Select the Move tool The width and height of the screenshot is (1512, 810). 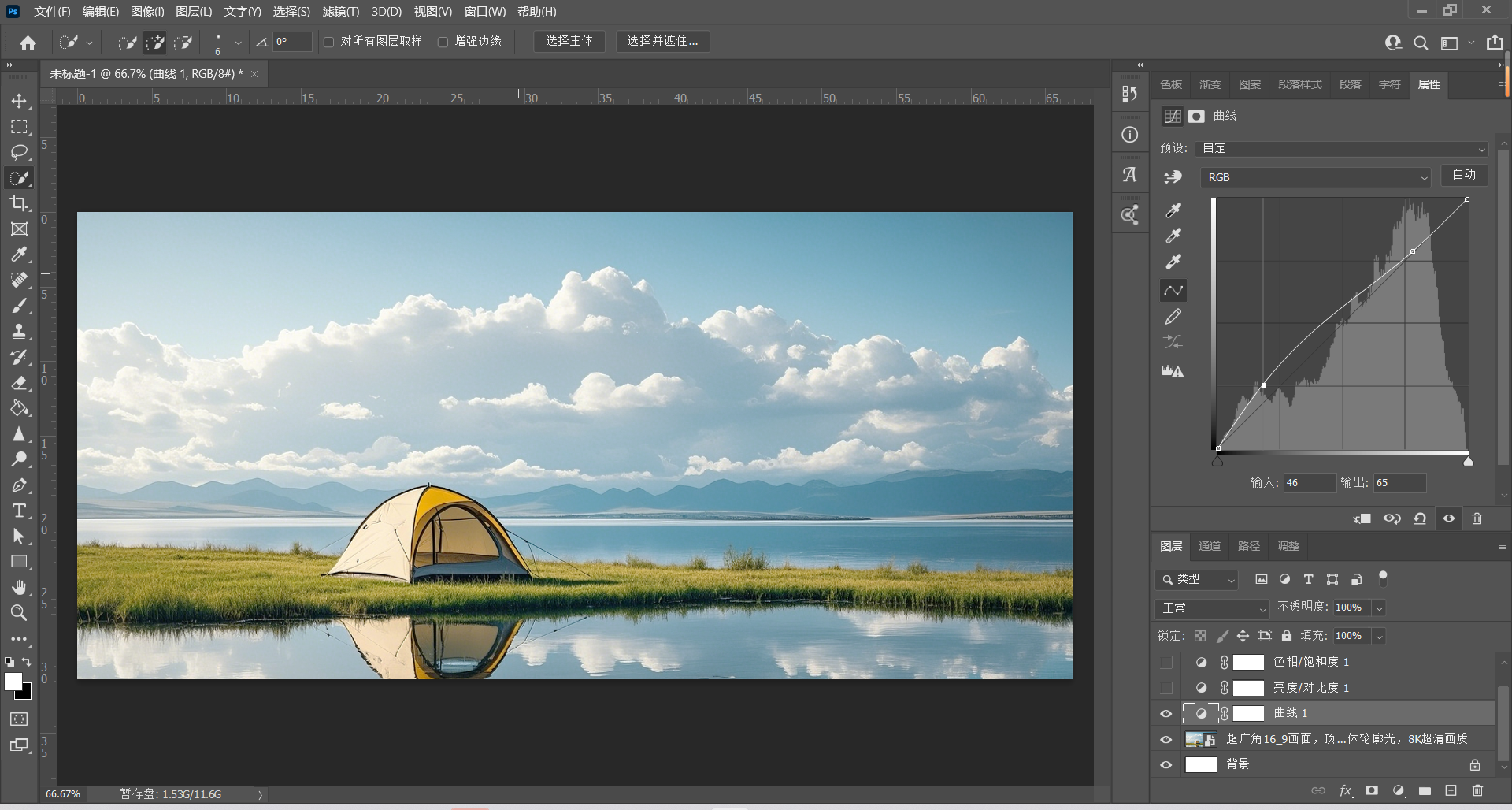[x=20, y=101]
